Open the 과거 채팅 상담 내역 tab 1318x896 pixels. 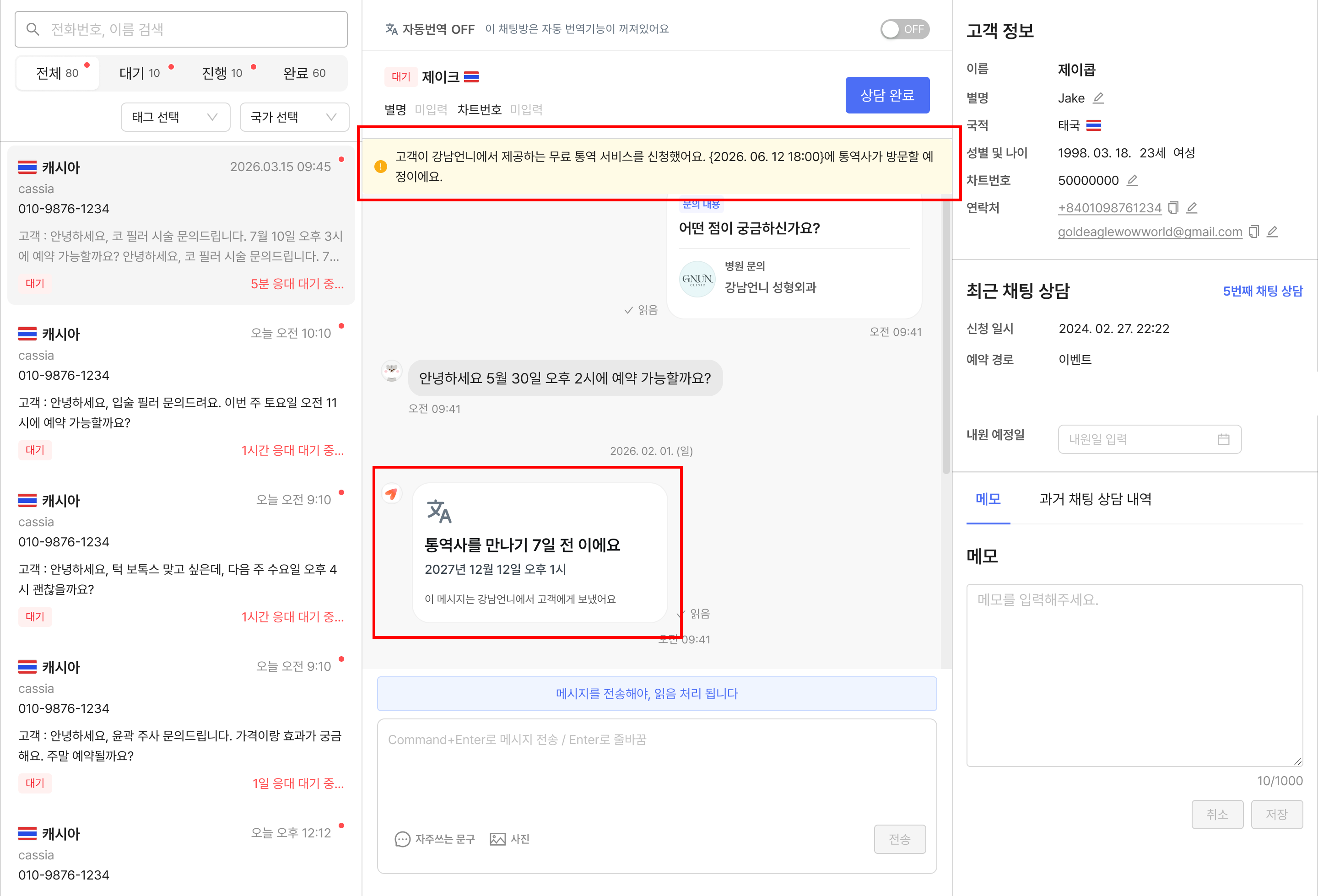tap(1095, 499)
